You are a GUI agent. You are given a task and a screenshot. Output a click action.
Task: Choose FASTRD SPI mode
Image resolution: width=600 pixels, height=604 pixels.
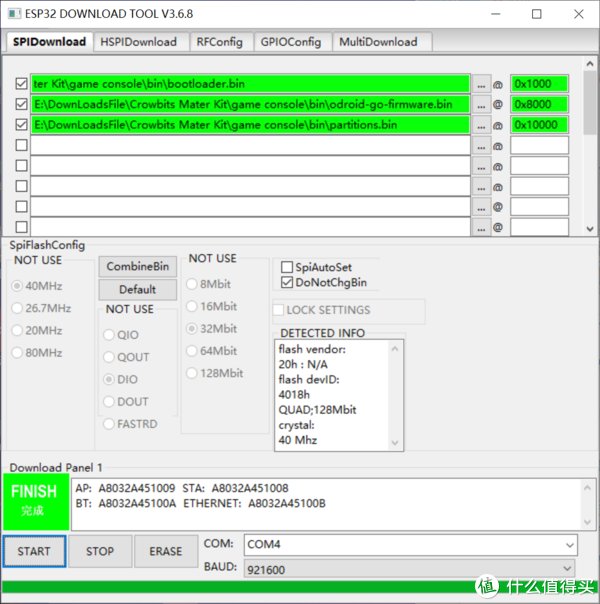pyautogui.click(x=109, y=424)
